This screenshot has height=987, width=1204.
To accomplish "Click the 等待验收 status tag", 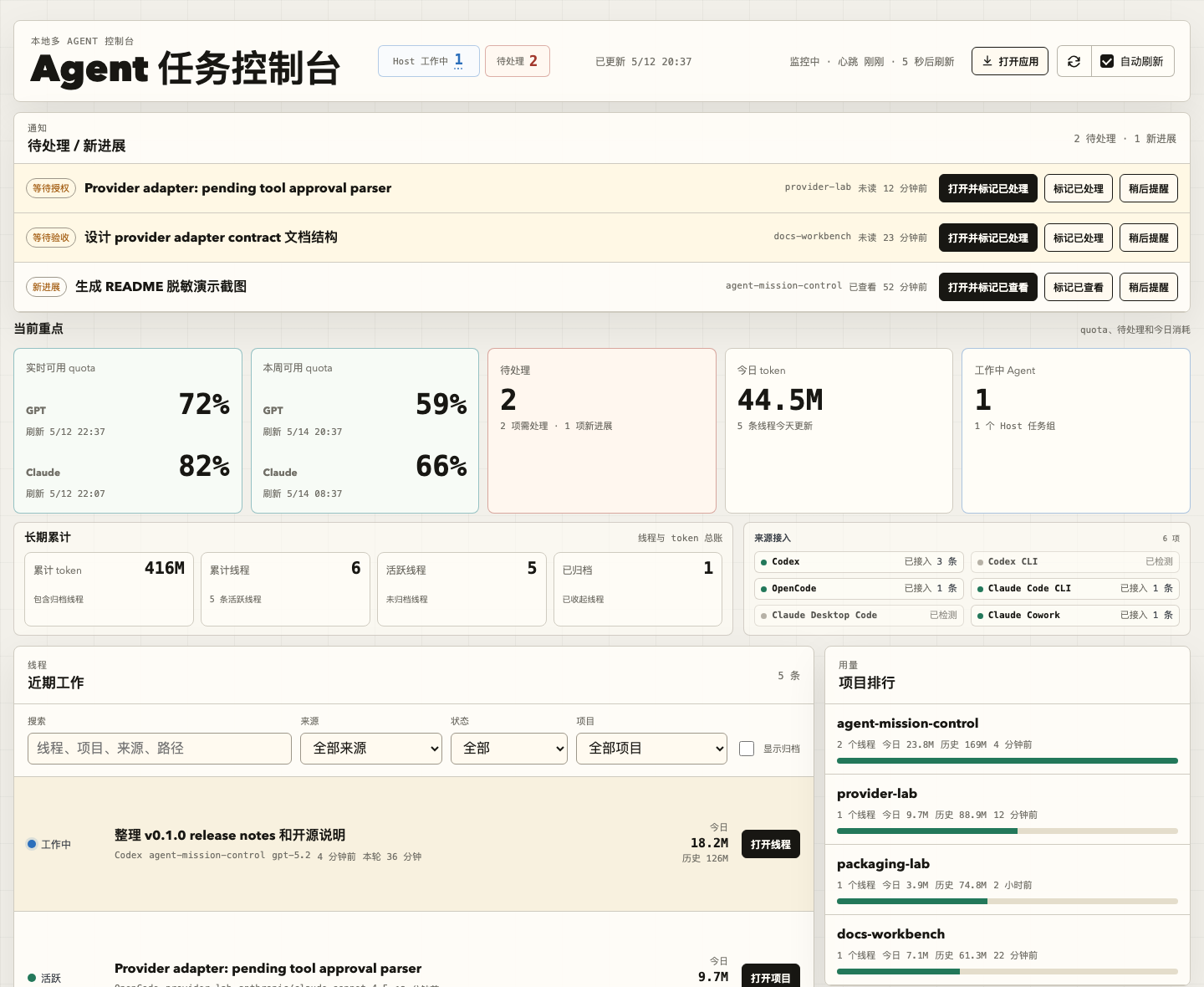I will (x=51, y=238).
